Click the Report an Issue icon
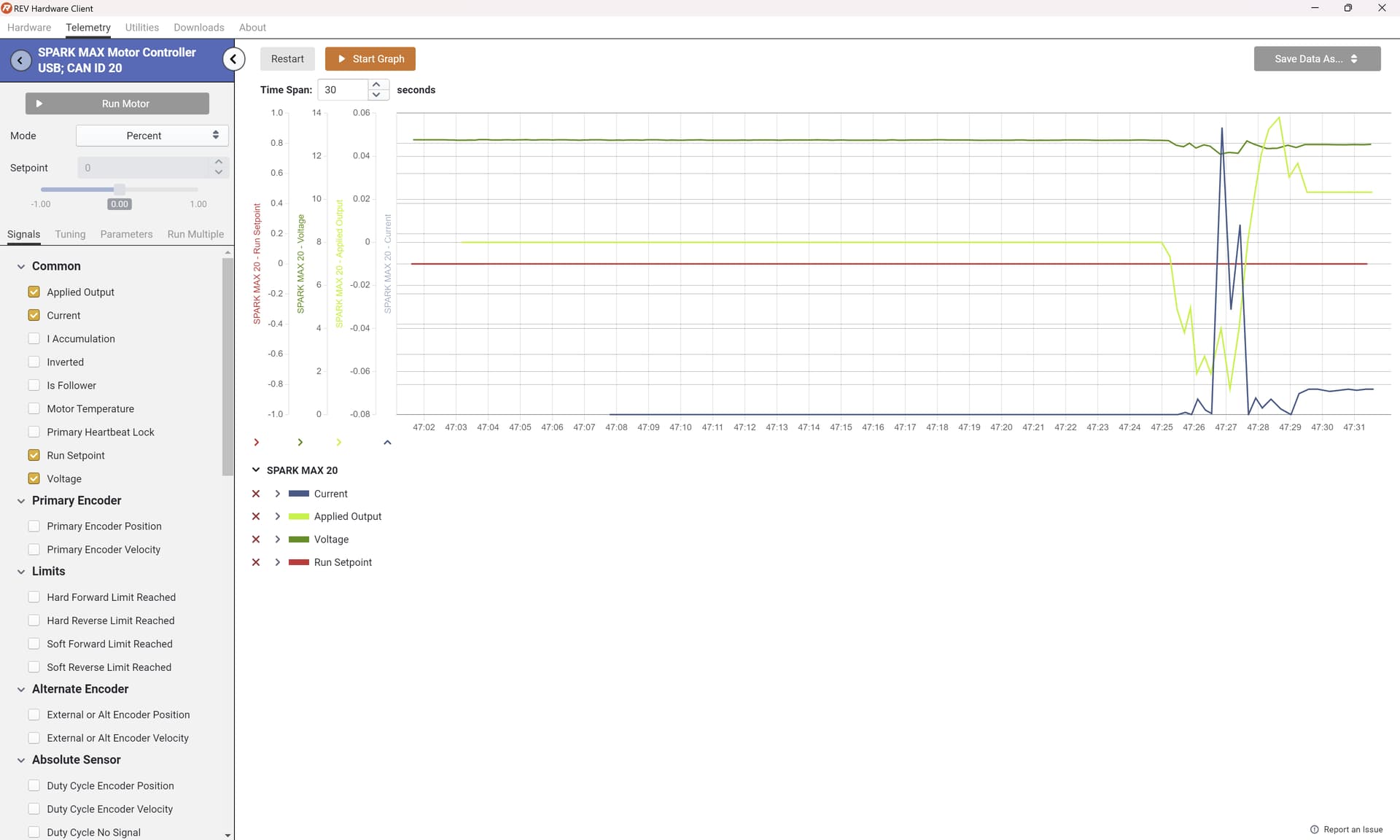The height and width of the screenshot is (840, 1400). pyautogui.click(x=1315, y=830)
